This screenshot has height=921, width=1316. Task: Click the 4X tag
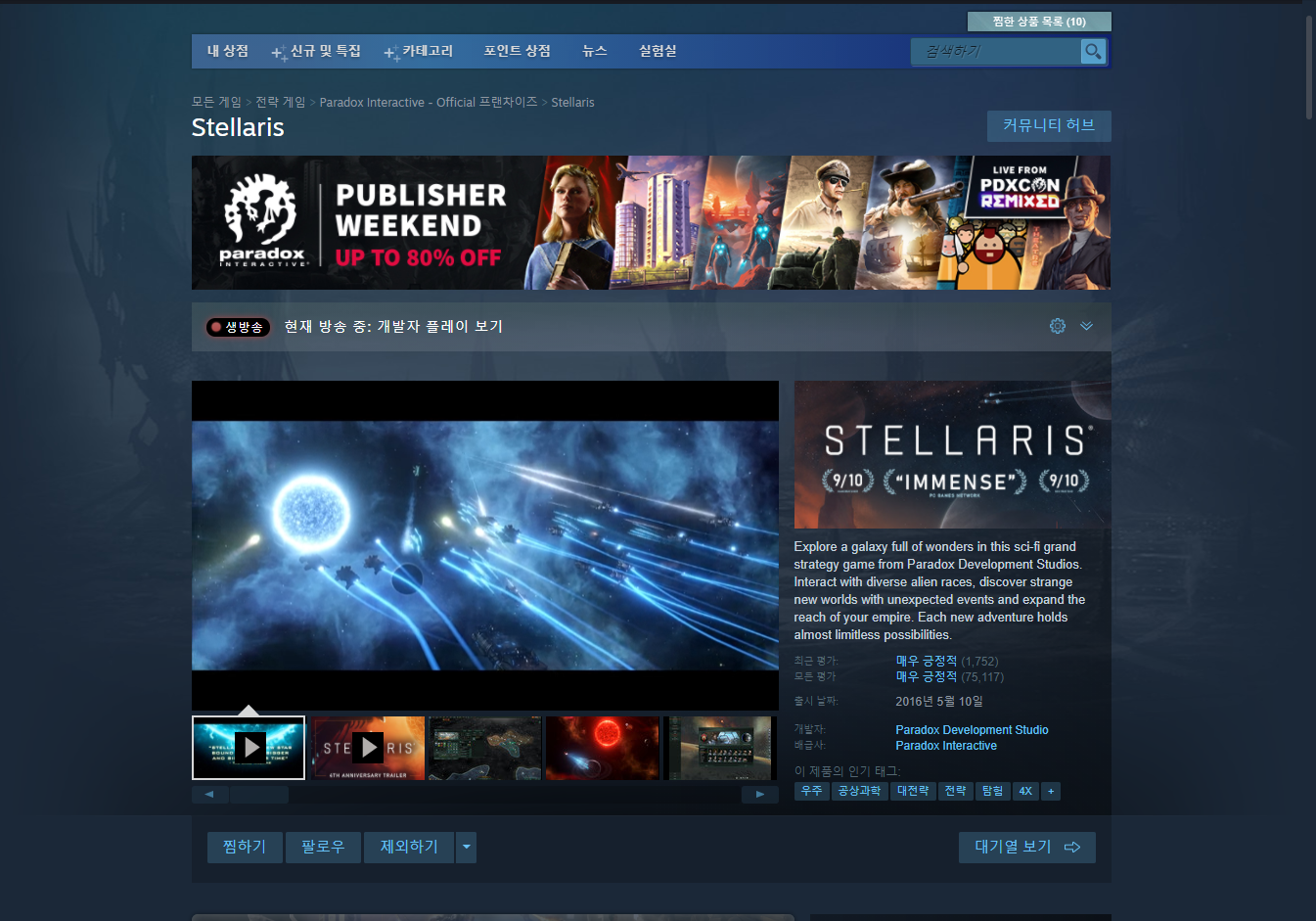click(1025, 791)
